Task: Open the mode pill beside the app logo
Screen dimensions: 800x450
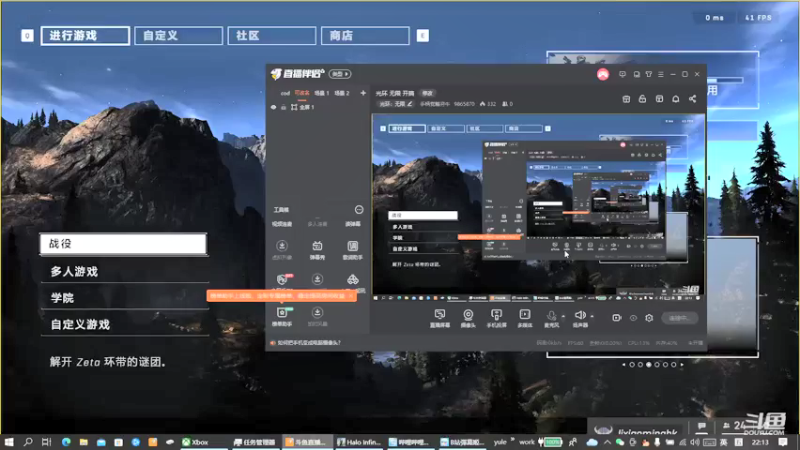Action: click(340, 74)
